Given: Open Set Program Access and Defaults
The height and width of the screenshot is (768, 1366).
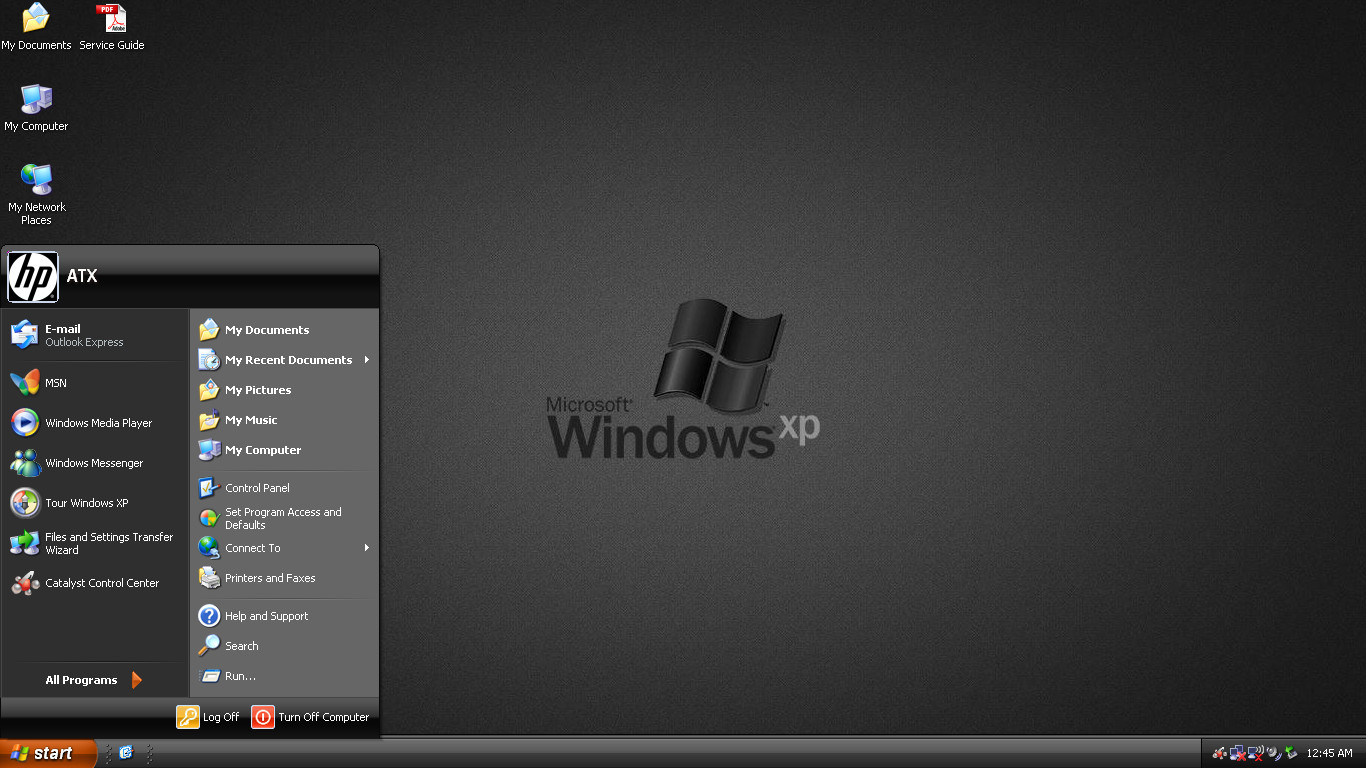Looking at the screenshot, I should click(284, 518).
